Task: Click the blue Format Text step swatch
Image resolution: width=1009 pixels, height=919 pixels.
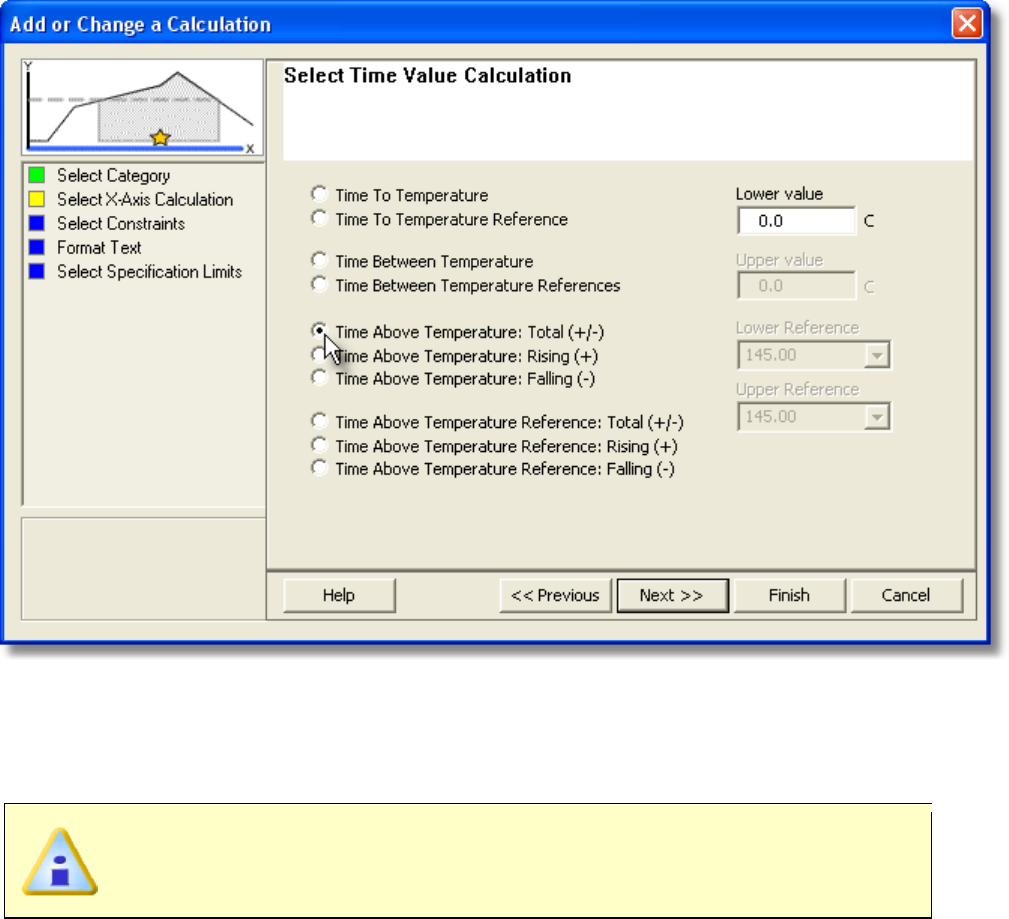Action: (37, 247)
